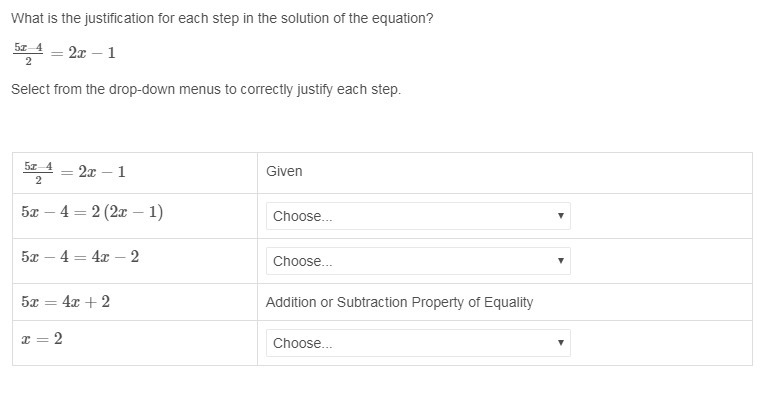Select the fraction equation in the table's first row
Screen dimensions: 762x398
[x=74, y=173]
